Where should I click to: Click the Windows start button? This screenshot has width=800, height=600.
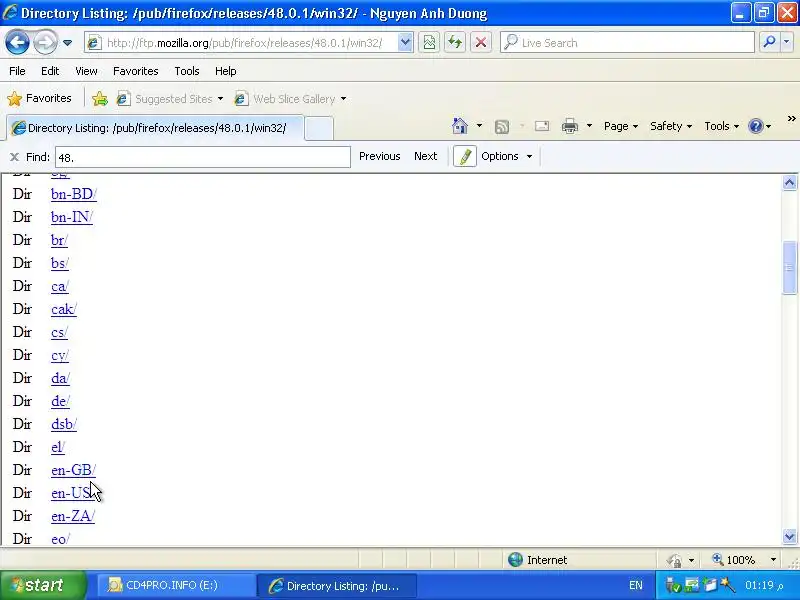tap(43, 585)
